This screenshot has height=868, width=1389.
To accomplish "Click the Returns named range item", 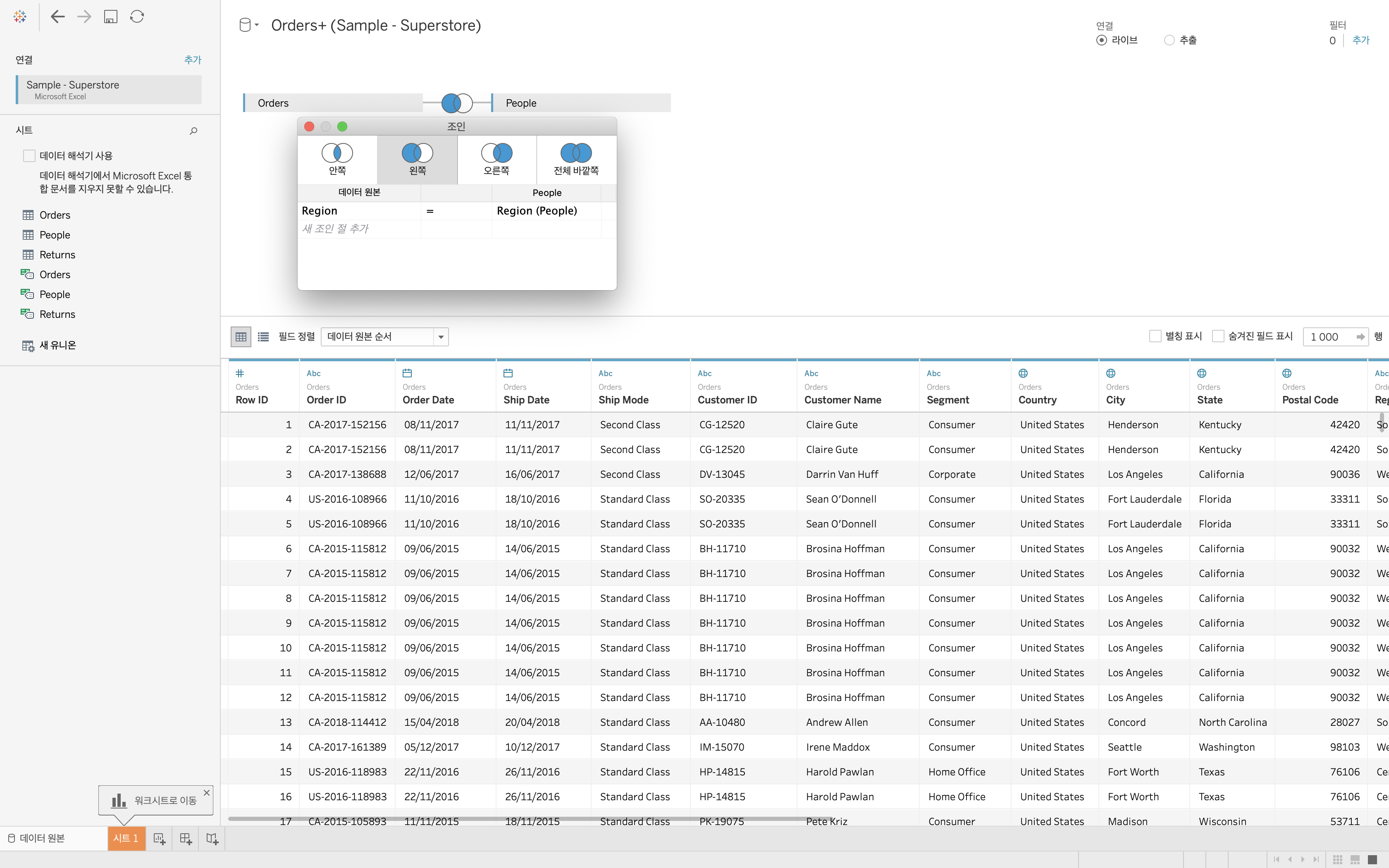I will click(x=57, y=315).
